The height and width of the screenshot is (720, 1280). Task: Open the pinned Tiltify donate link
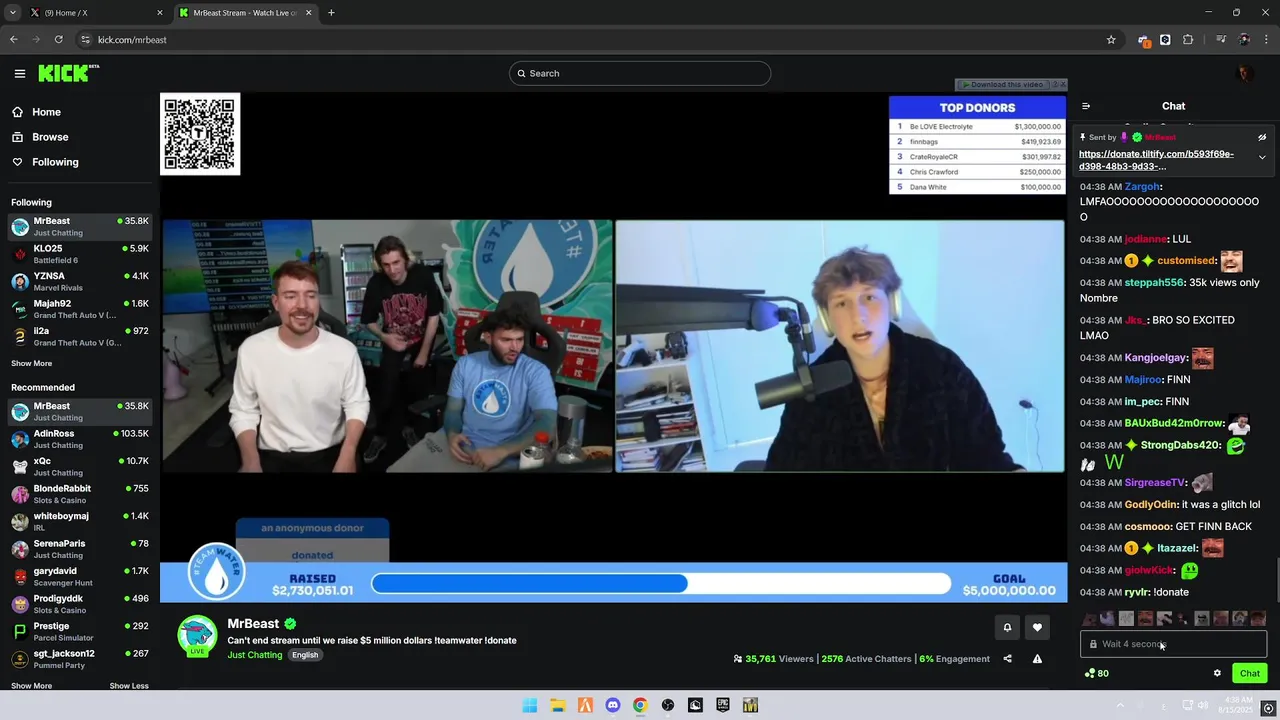point(1156,160)
